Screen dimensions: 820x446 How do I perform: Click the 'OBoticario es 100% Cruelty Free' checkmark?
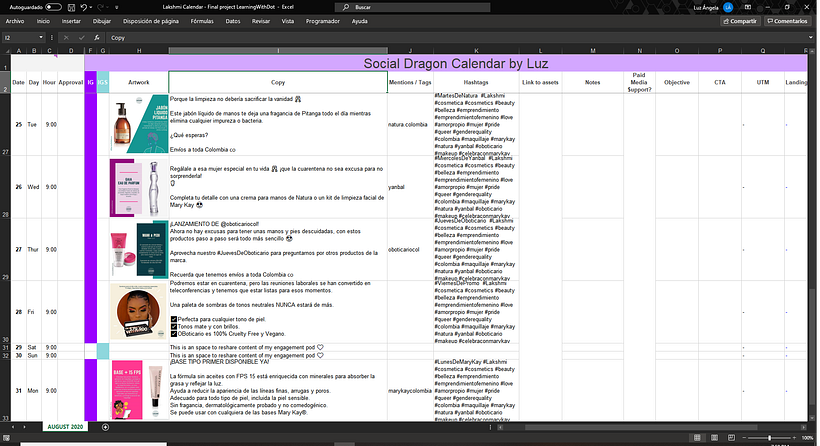pos(174,334)
